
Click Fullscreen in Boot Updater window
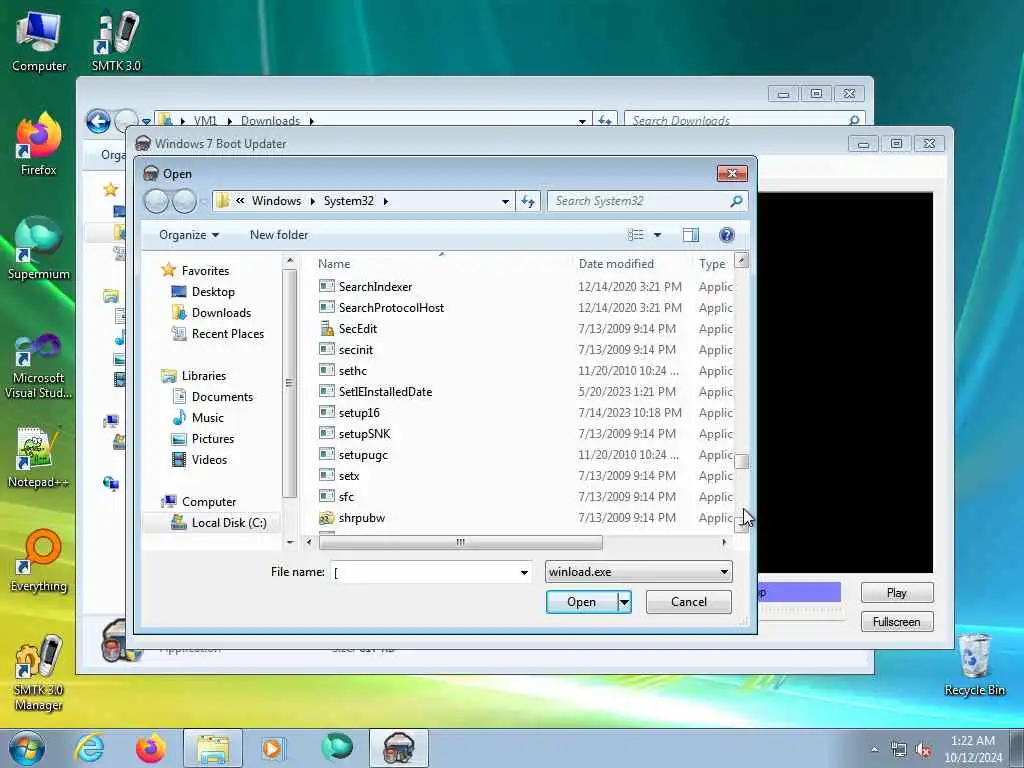point(897,622)
